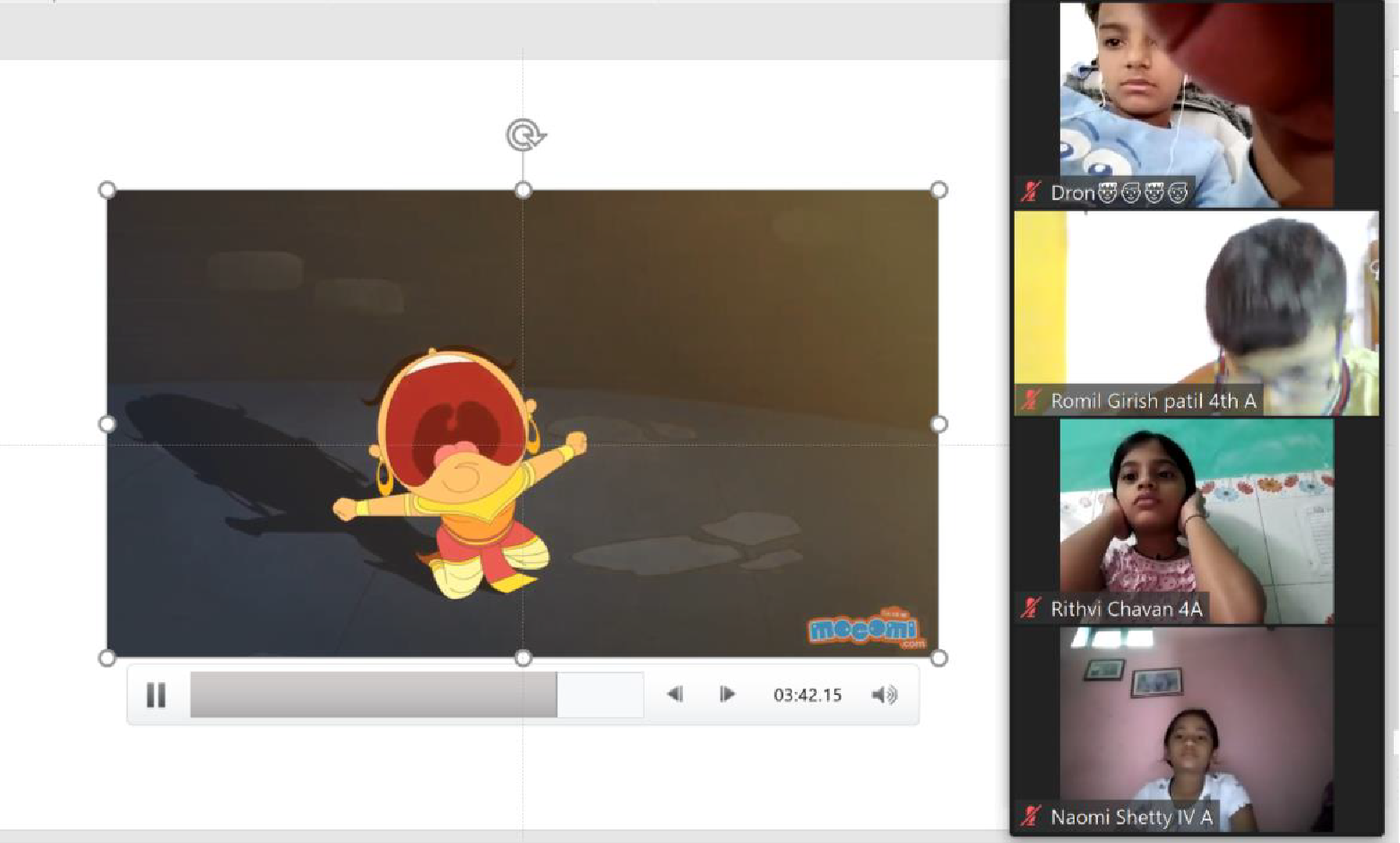The image size is (1400, 843).
Task: Select the right-middle resize handle of video
Action: [938, 424]
